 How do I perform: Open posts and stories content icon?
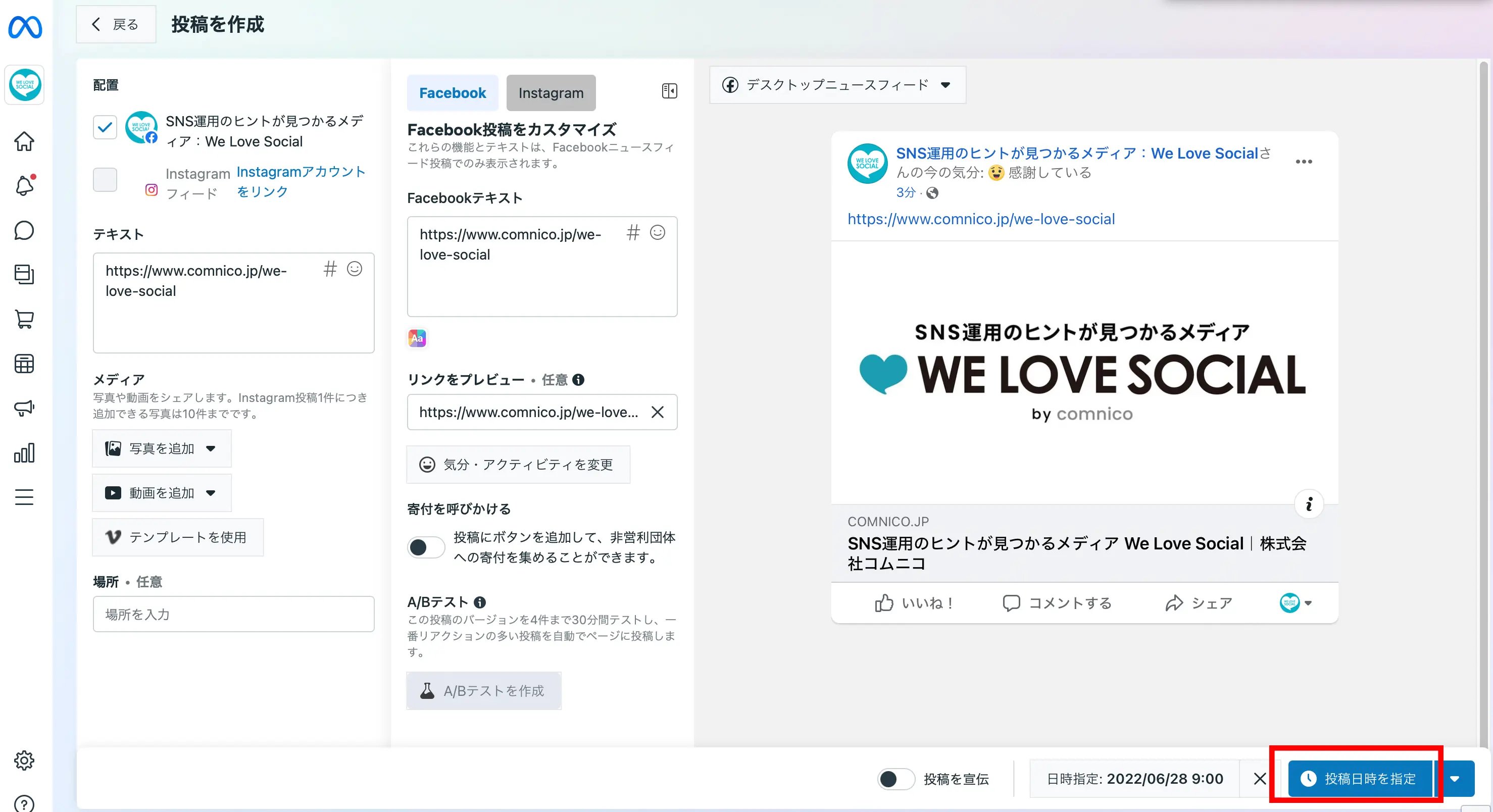24,274
